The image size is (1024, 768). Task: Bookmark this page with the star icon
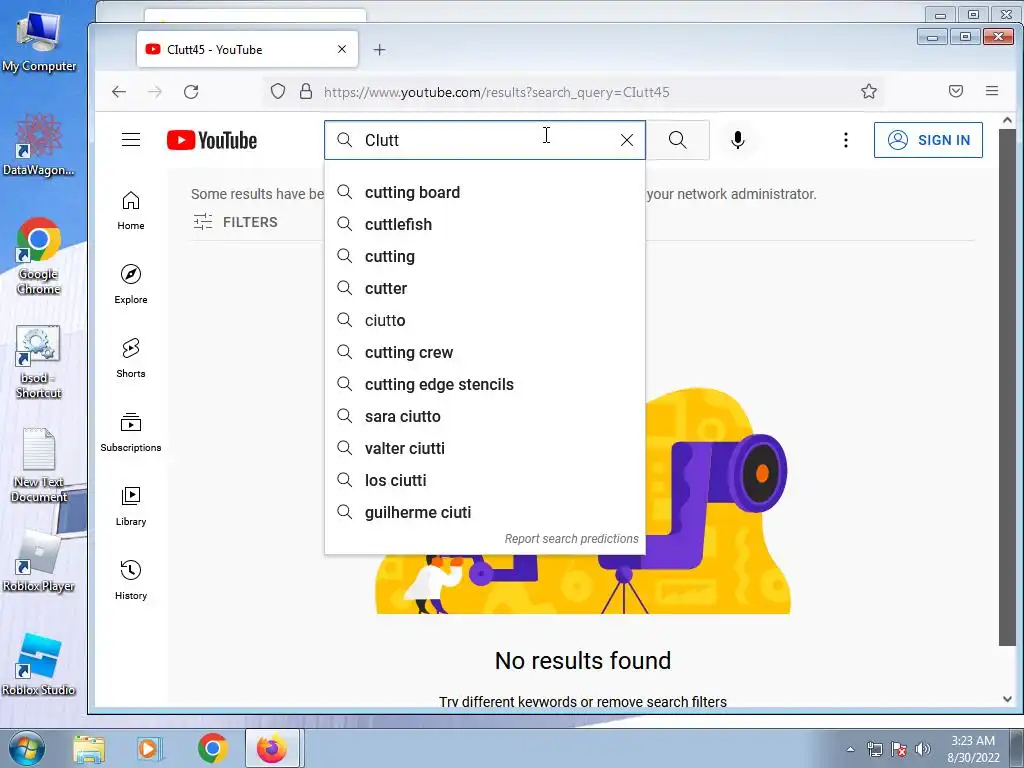869,91
